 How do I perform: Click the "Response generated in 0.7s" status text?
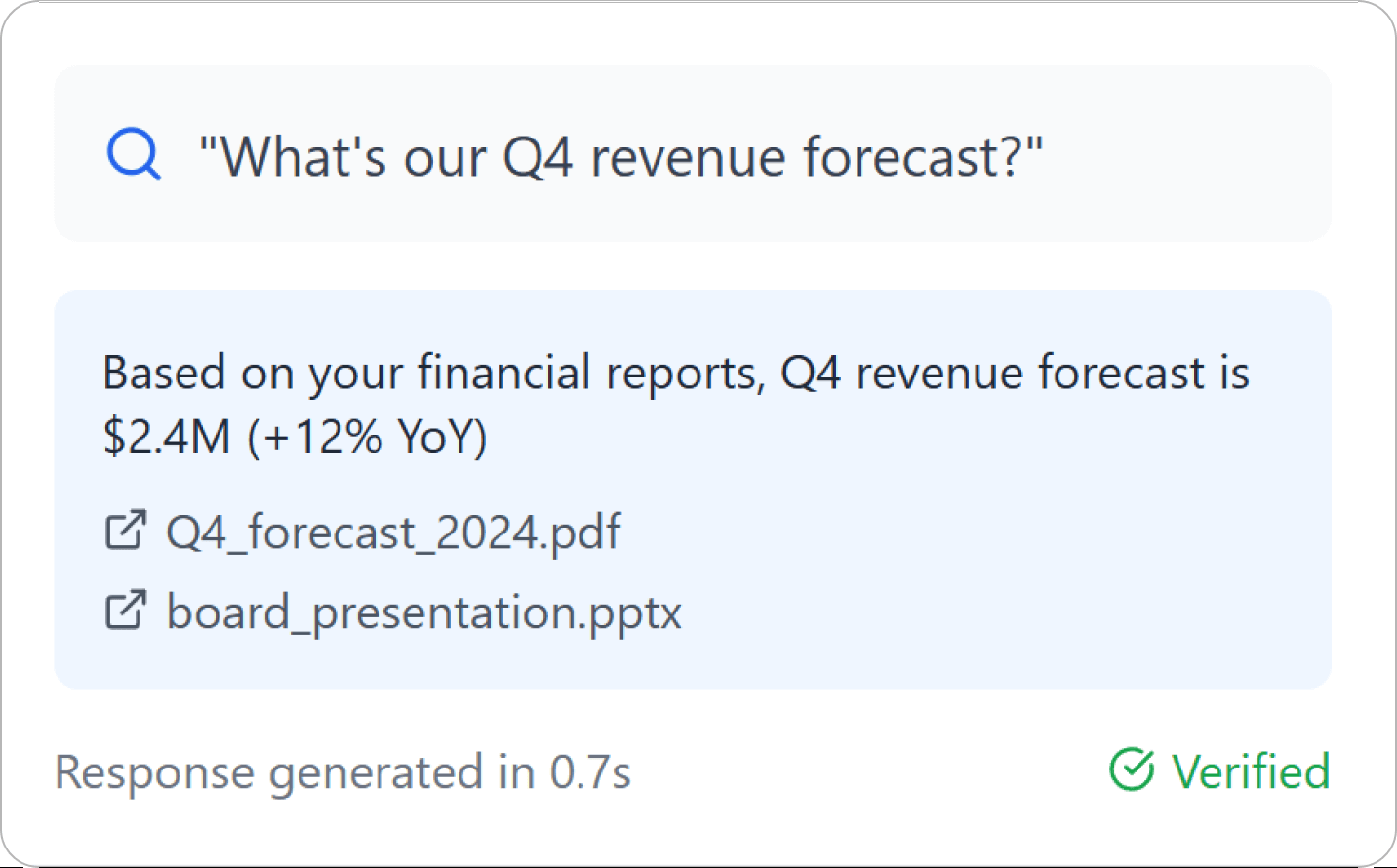pyautogui.click(x=342, y=772)
